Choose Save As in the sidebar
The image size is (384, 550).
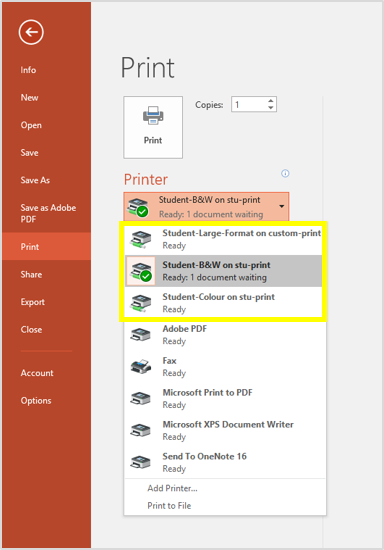pos(35,180)
